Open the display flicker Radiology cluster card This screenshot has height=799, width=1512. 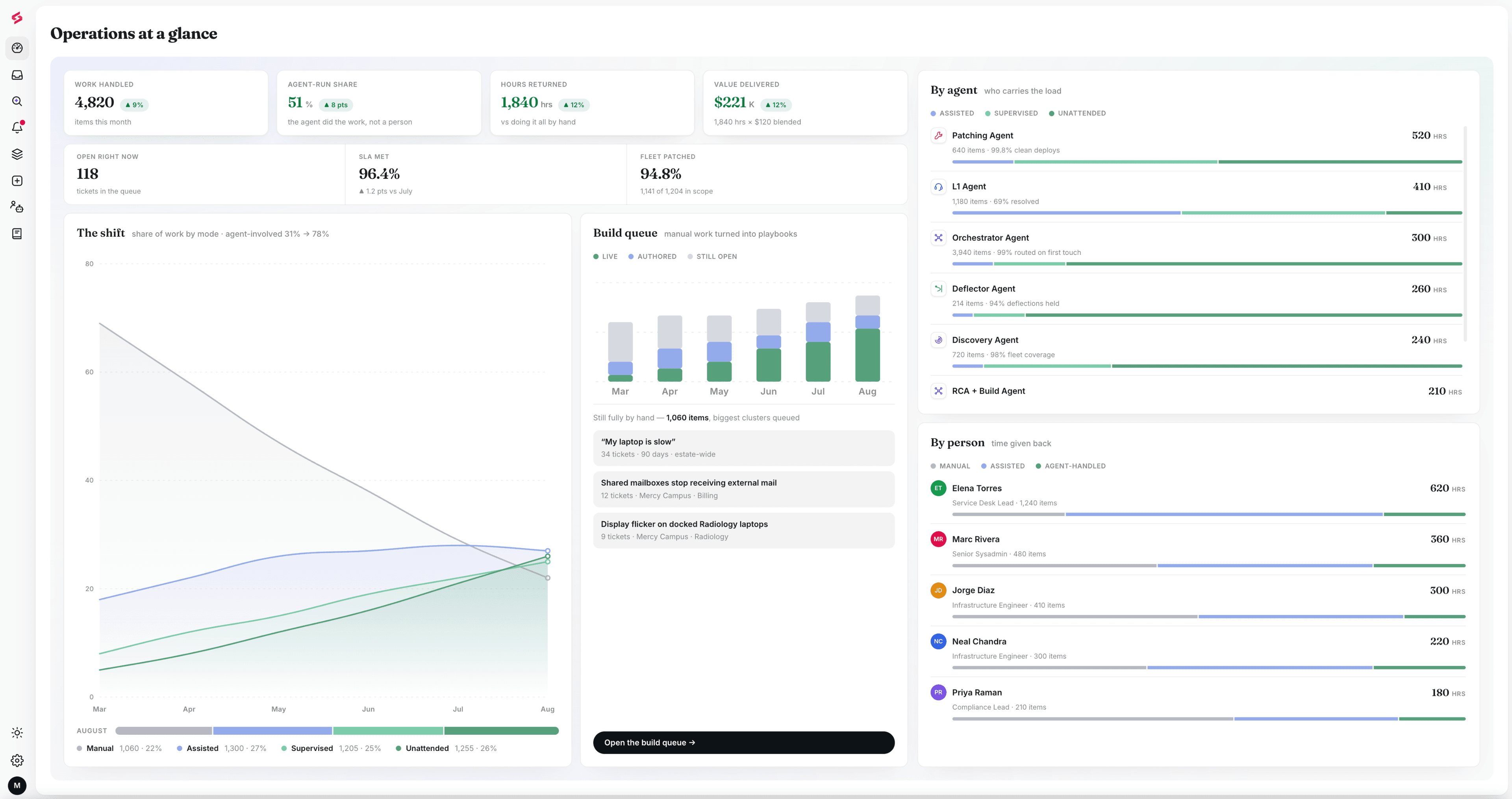tap(744, 531)
